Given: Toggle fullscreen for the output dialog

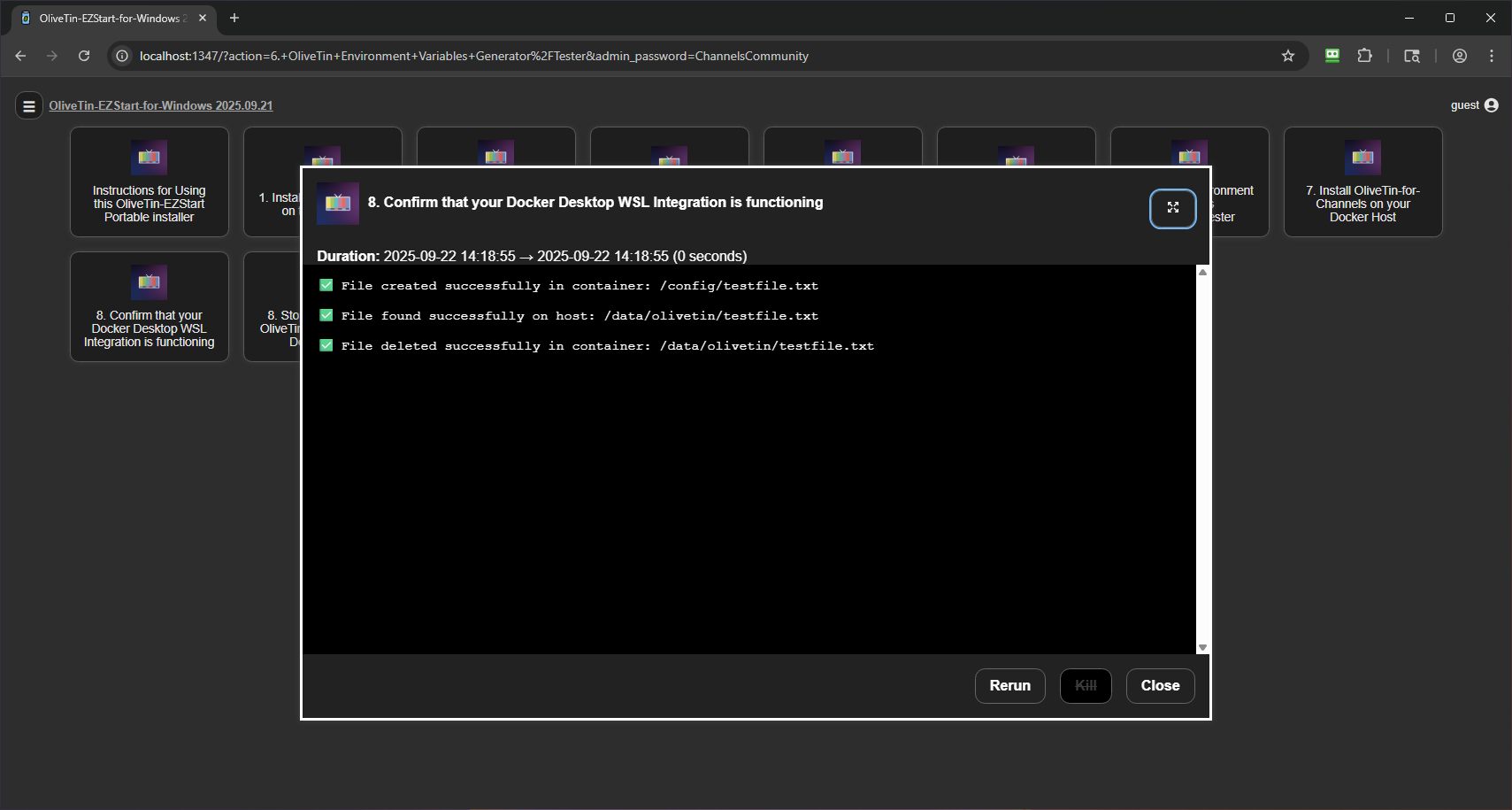Looking at the screenshot, I should [1172, 208].
